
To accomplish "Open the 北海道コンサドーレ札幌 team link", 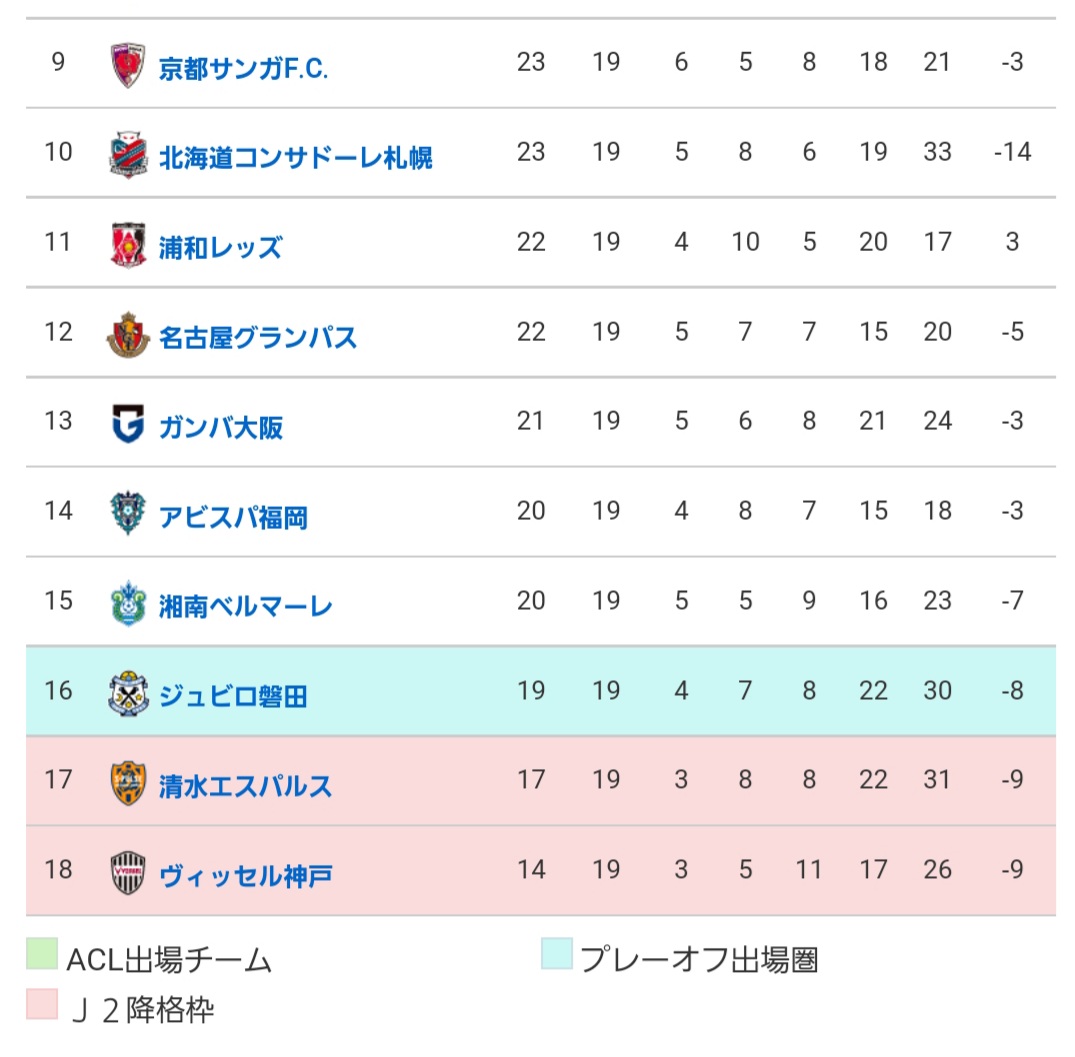I will pyautogui.click(x=296, y=157).
